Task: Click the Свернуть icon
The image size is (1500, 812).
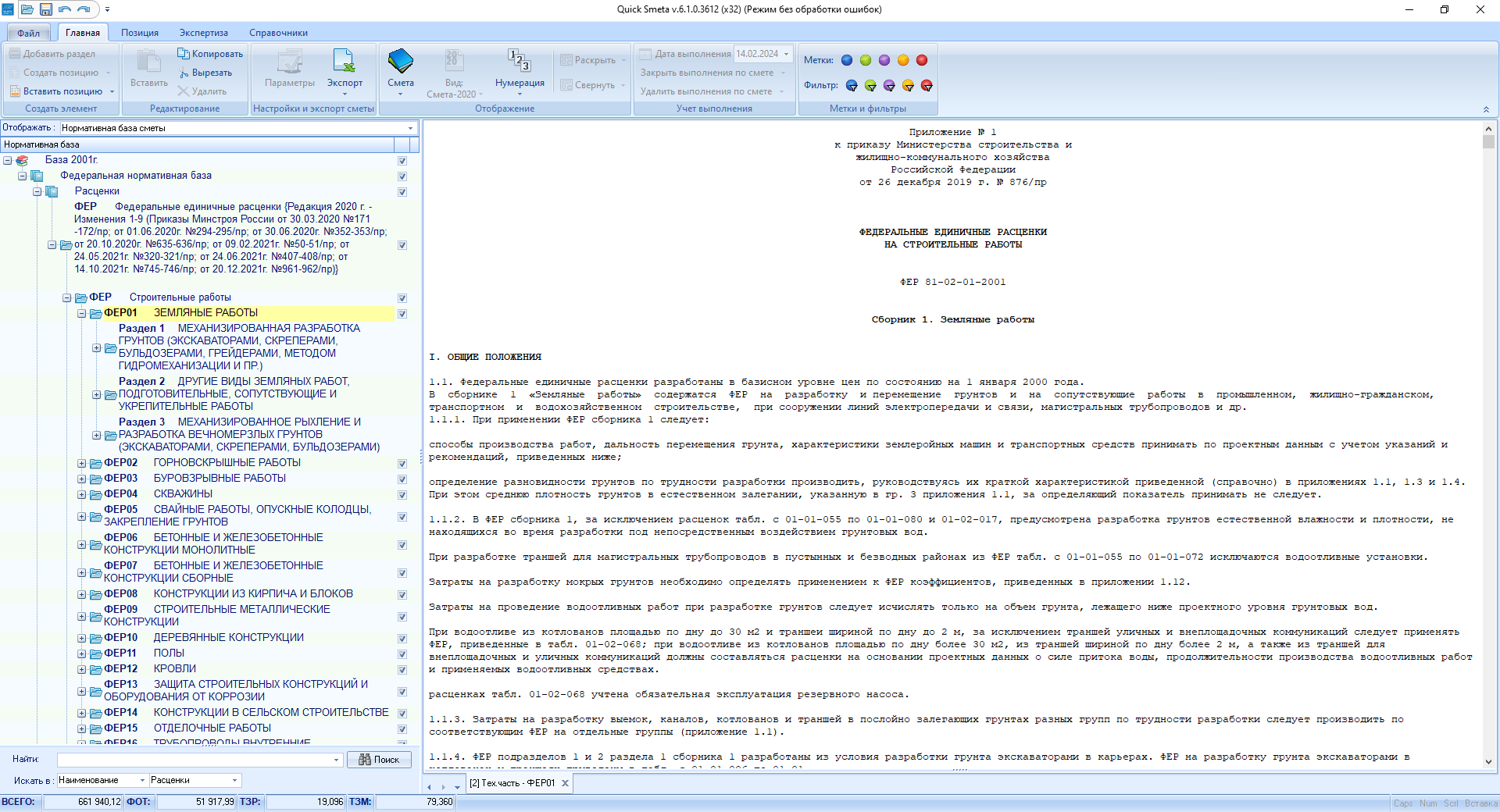Action: (566, 85)
